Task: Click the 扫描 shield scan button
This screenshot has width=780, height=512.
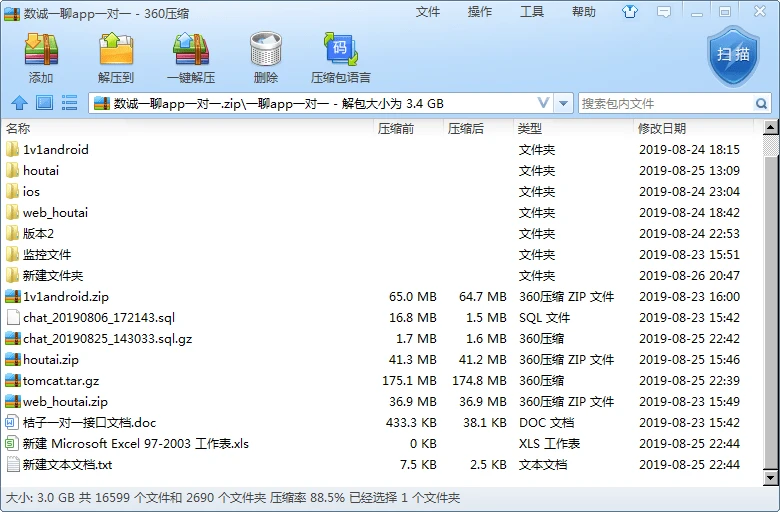Action: click(x=733, y=53)
